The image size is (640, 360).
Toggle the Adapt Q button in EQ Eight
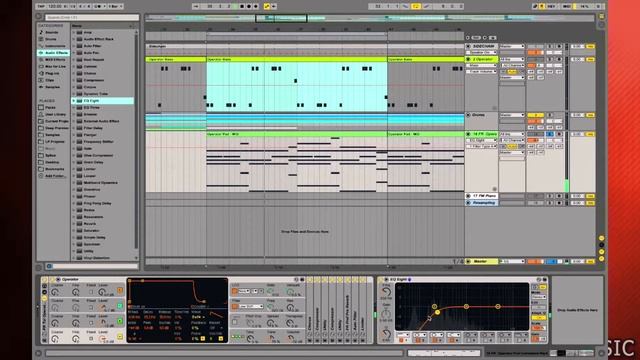[x=538, y=318]
